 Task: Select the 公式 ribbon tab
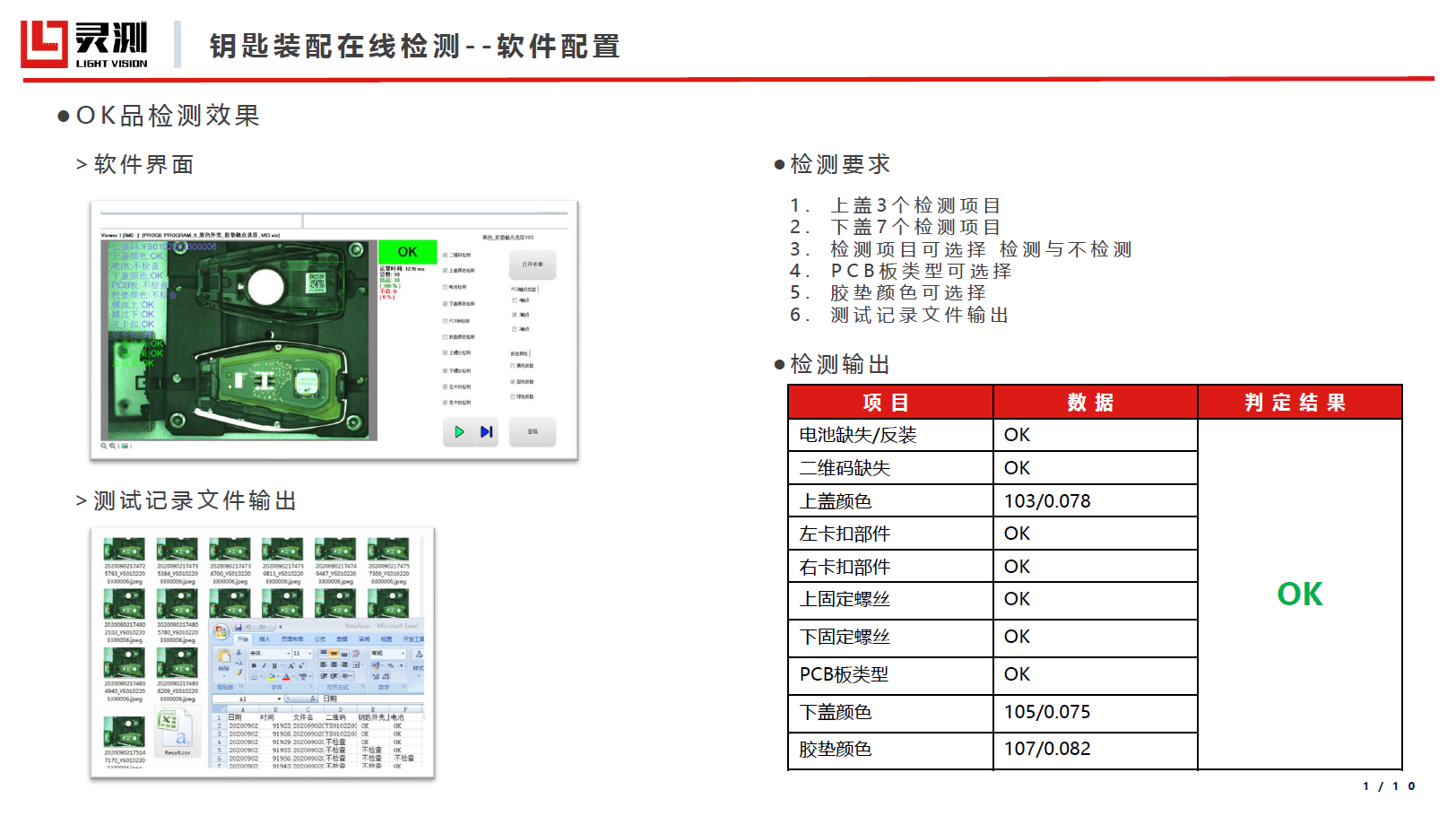pos(319,639)
